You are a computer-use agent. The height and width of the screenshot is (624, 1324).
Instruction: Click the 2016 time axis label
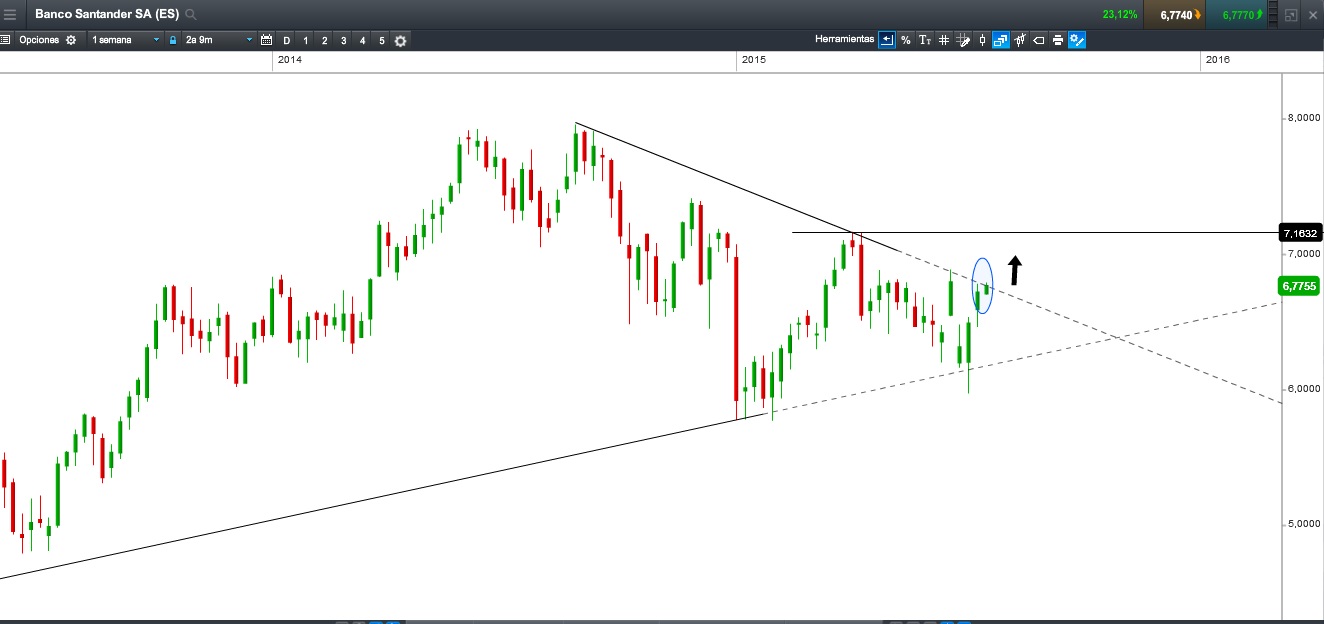[x=1218, y=60]
